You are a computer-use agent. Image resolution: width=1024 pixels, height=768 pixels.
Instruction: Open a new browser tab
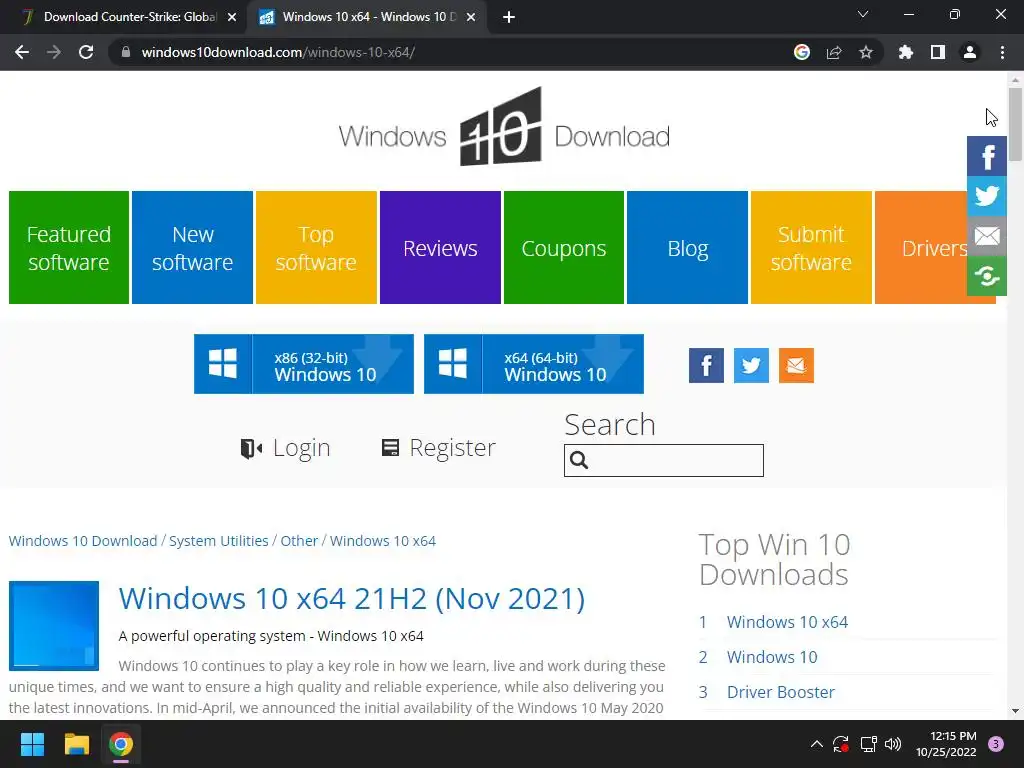509,18
